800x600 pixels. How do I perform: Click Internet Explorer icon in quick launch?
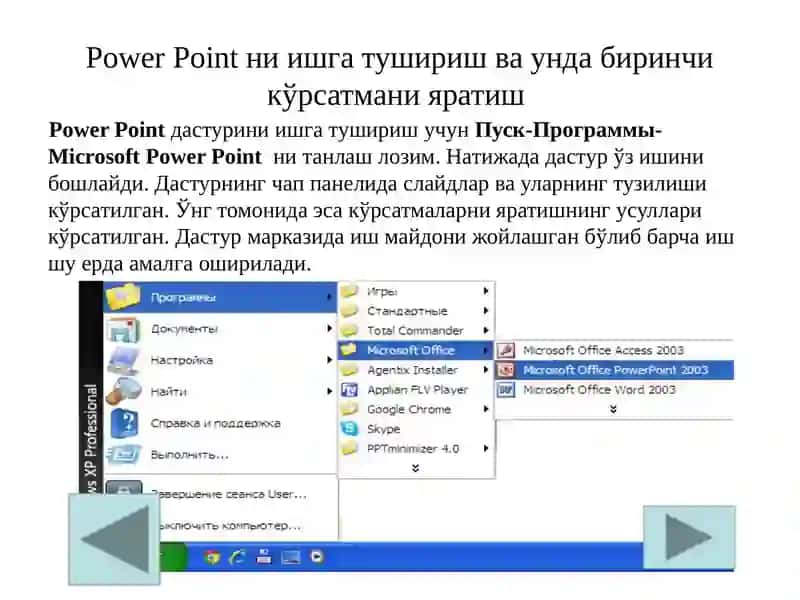pos(237,557)
